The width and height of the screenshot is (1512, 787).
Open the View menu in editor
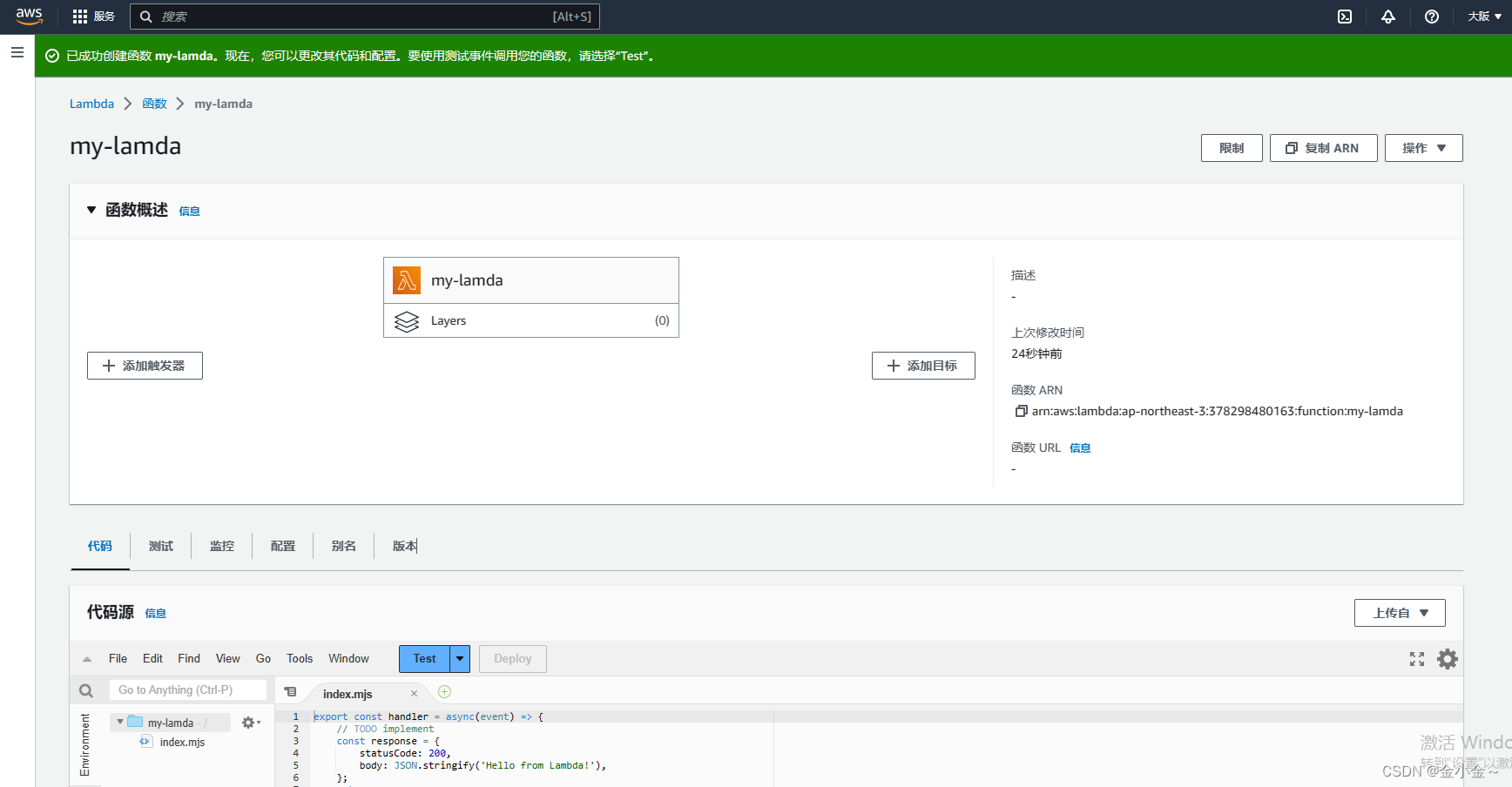228,659
